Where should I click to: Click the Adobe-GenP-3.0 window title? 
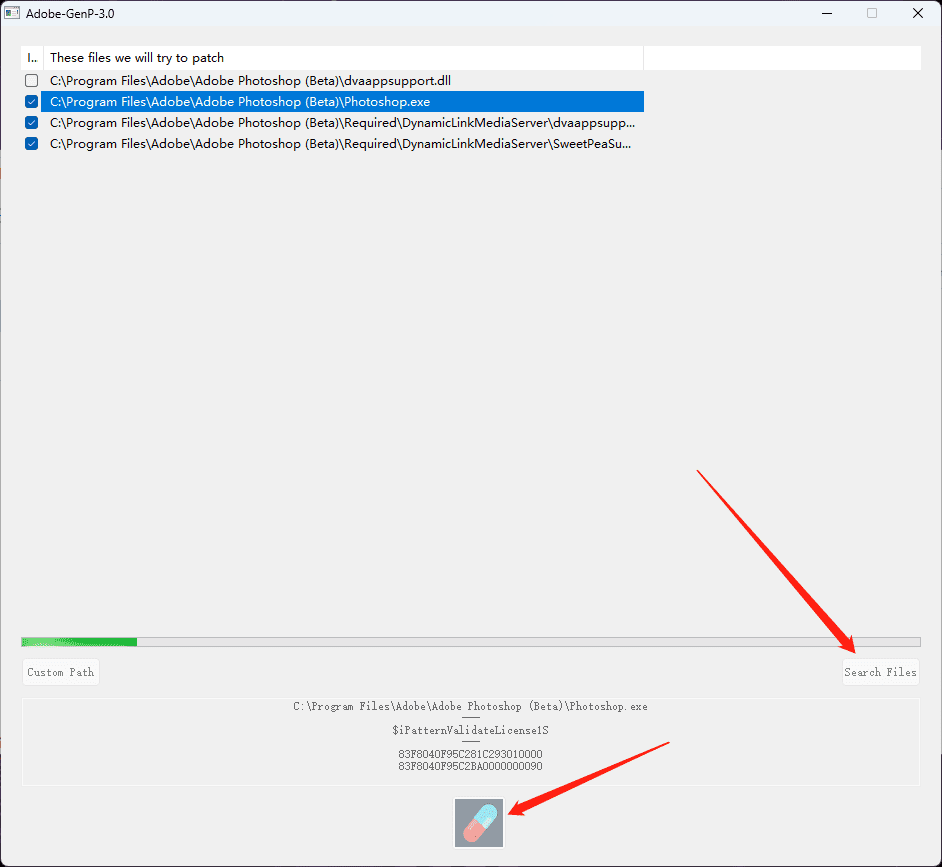[70, 14]
